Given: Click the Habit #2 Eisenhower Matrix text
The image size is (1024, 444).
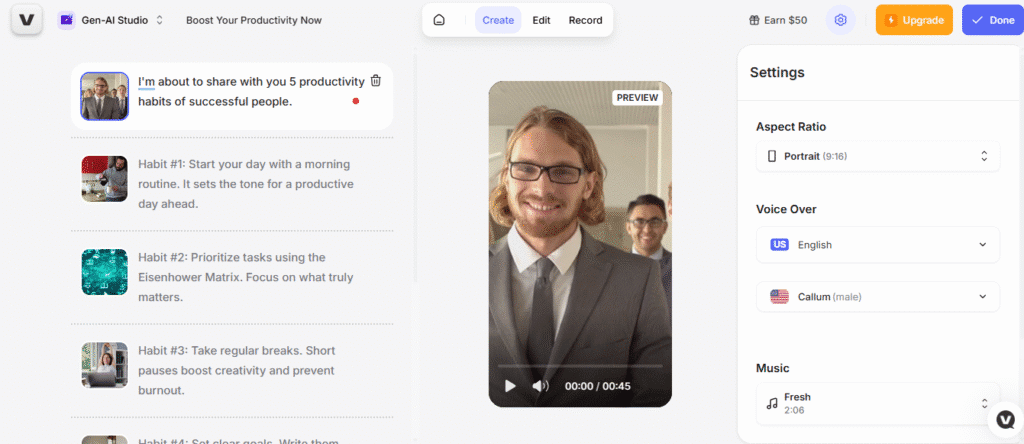Looking at the screenshot, I should 246,277.
